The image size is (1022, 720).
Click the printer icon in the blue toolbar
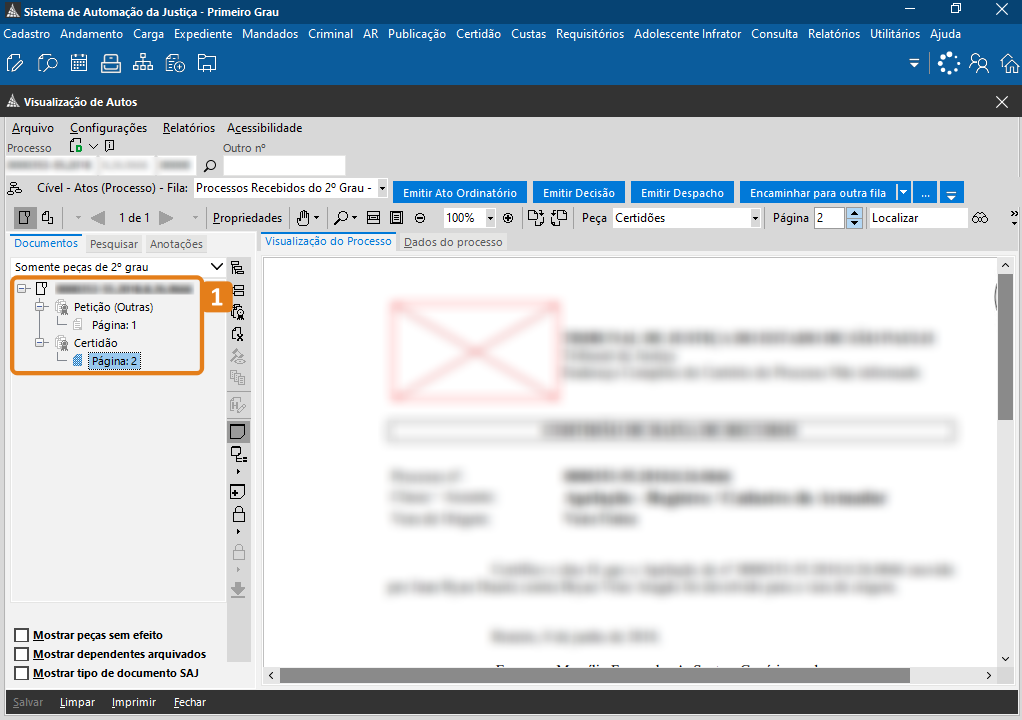[111, 64]
